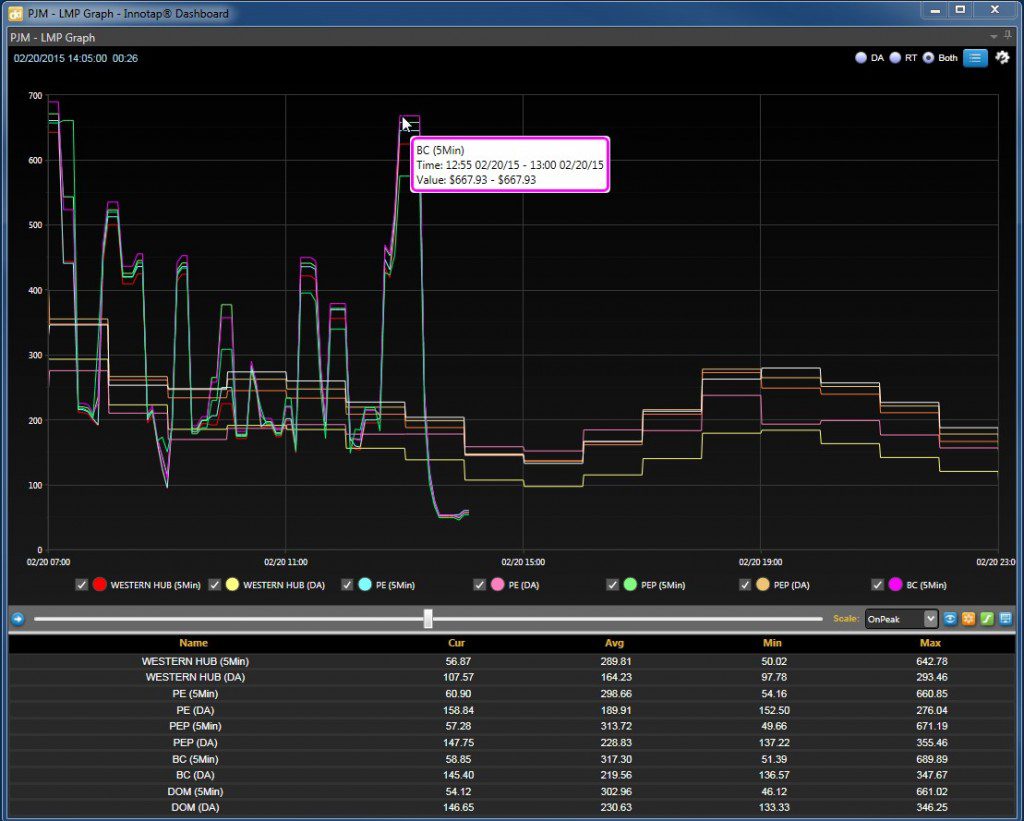Click the tan PEP (DA) color swatch

tap(762, 585)
